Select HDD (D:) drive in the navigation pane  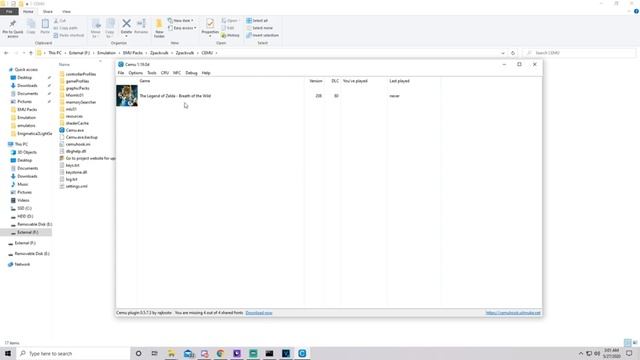25,216
